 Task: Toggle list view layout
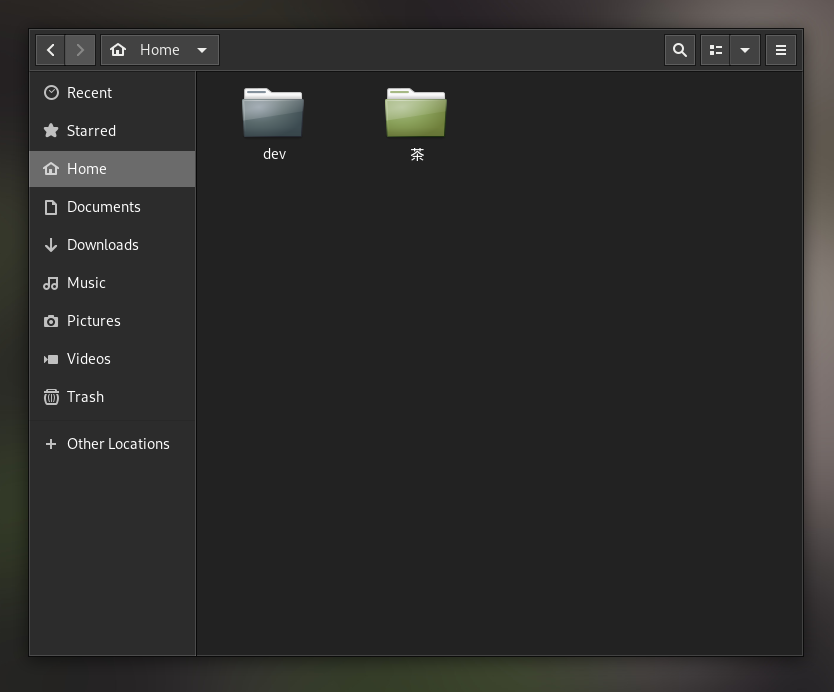[x=715, y=50]
